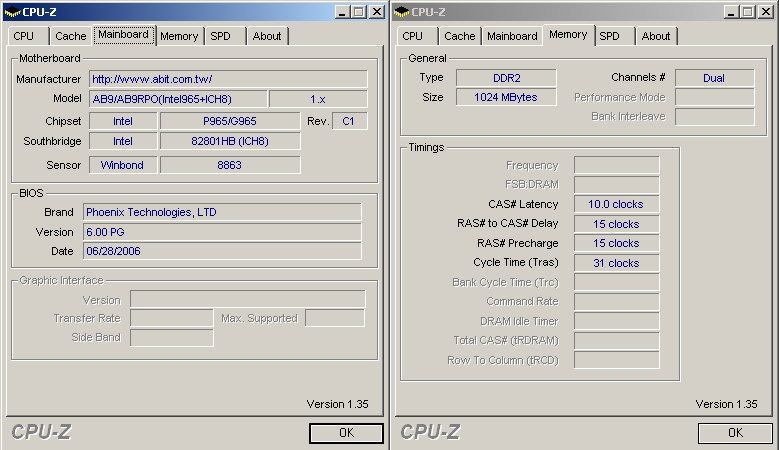Click model revision field 1.x
Image resolution: width=779 pixels, height=450 pixels.
318,99
